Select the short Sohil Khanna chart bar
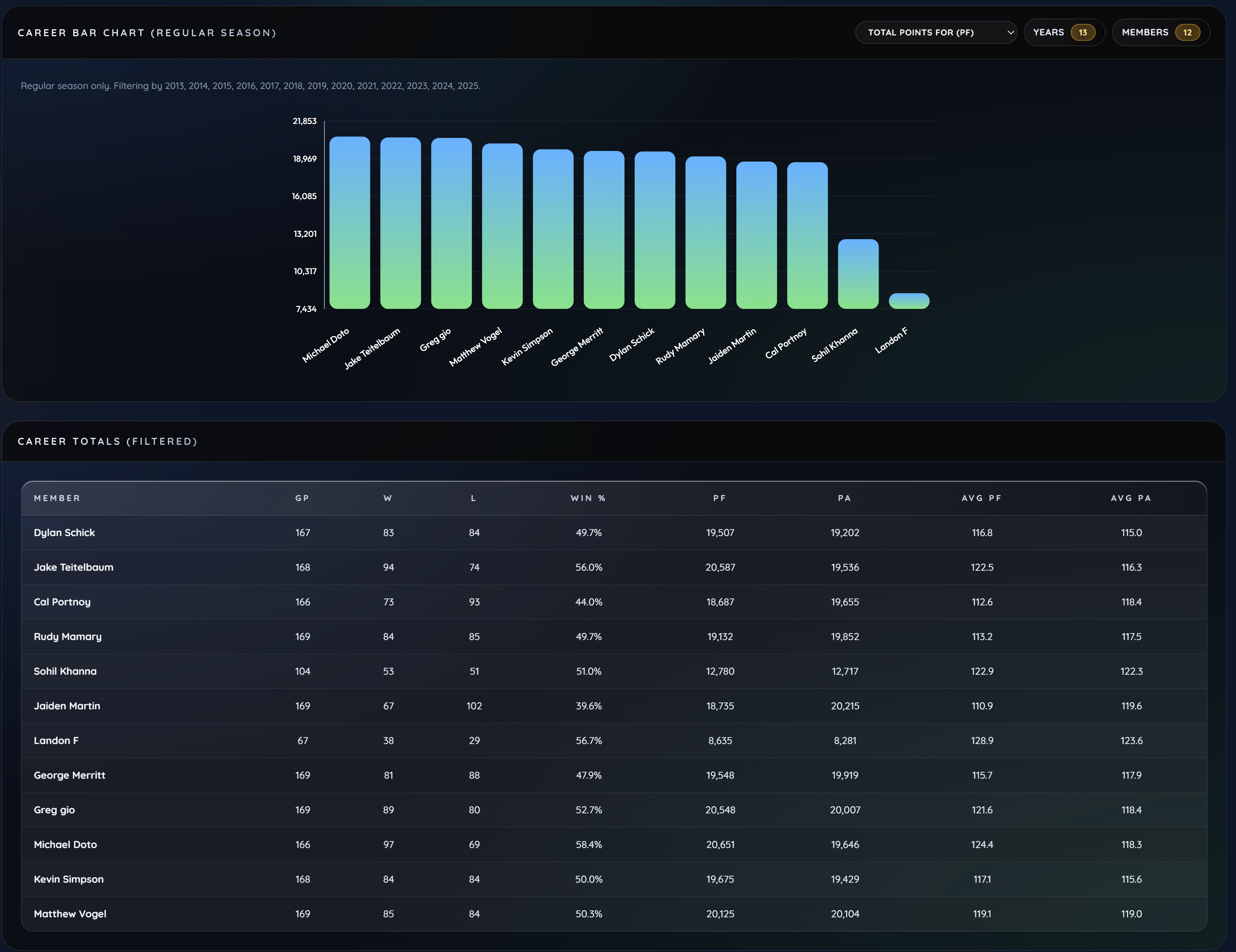 tap(858, 274)
